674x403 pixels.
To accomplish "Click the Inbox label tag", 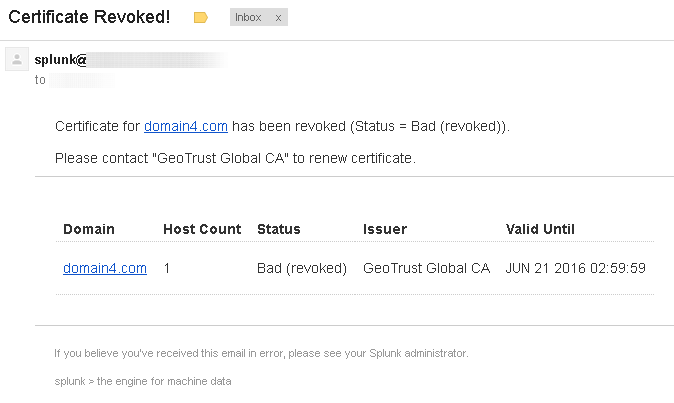I will click(250, 18).
